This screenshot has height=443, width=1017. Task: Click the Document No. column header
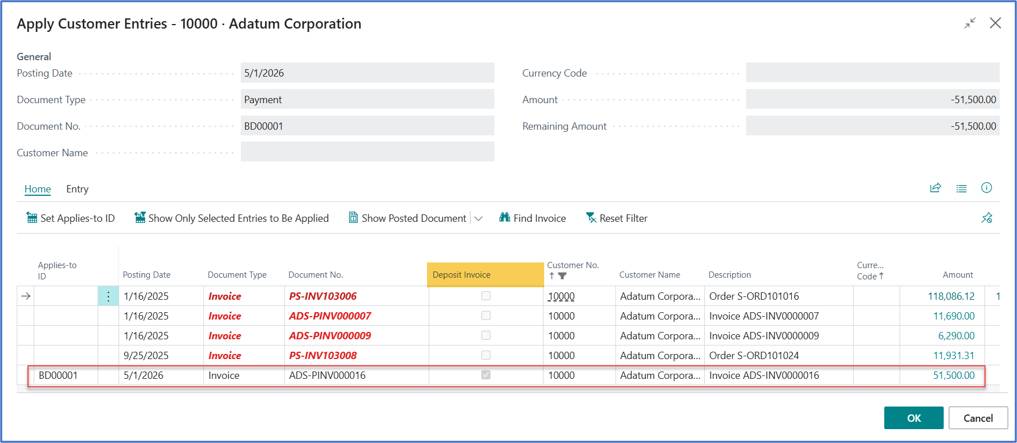[316, 275]
